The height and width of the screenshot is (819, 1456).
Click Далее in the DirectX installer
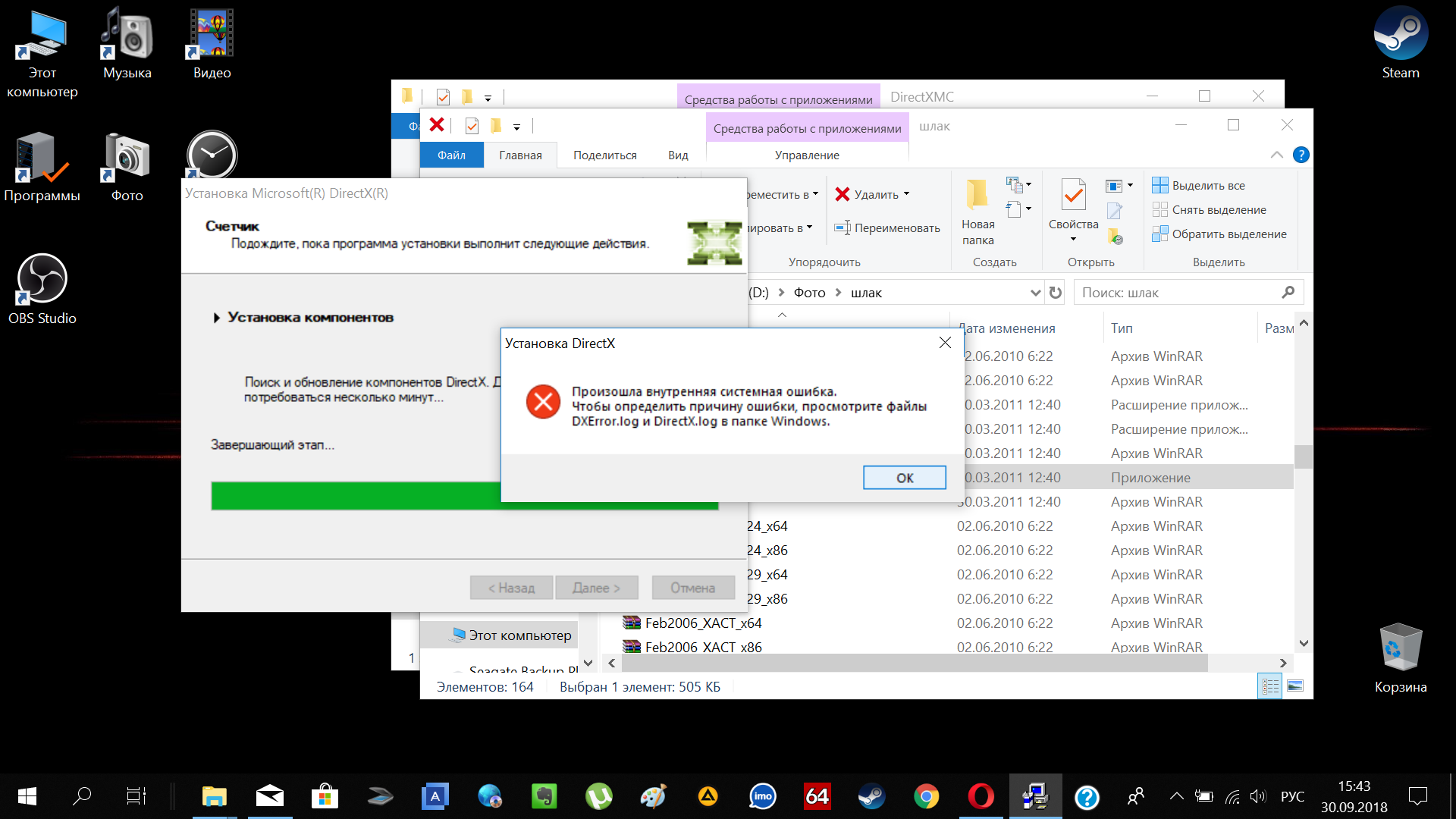tap(596, 588)
